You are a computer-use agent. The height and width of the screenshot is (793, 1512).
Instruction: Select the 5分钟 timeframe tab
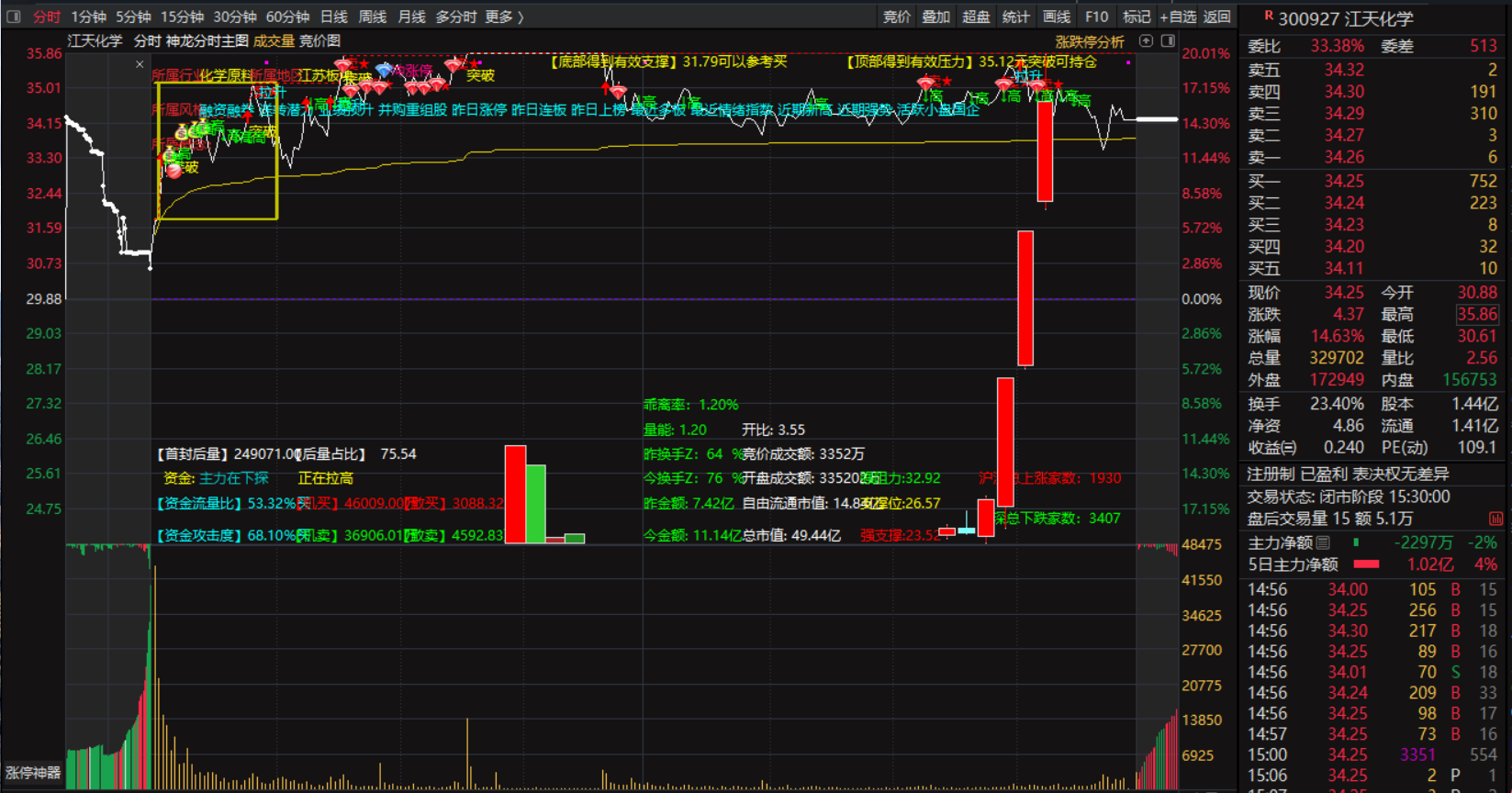pos(133,17)
